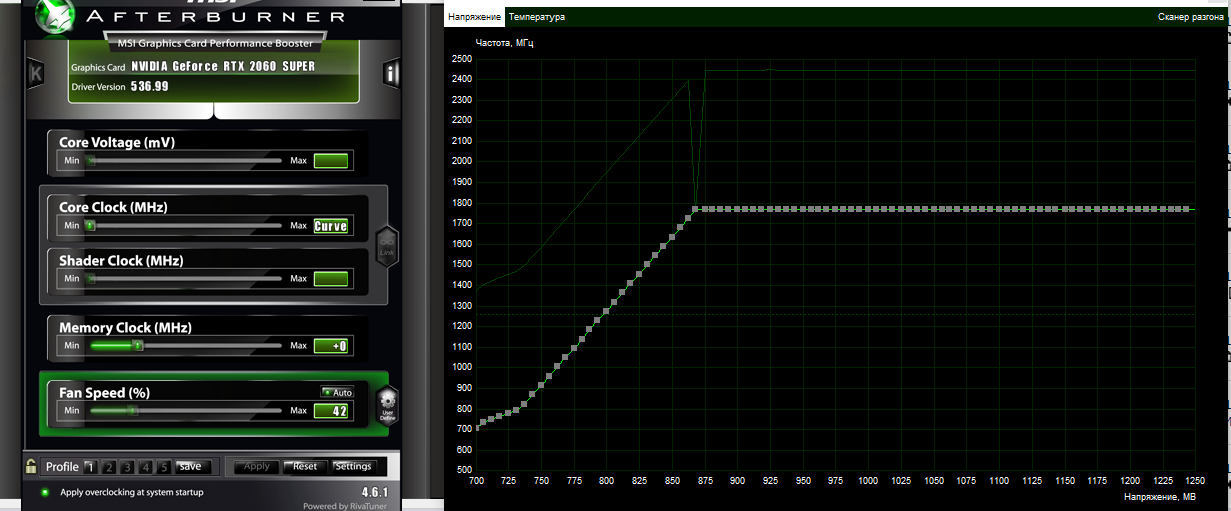Select profile slot 5
Screen dimensions: 1231x511
166,466
